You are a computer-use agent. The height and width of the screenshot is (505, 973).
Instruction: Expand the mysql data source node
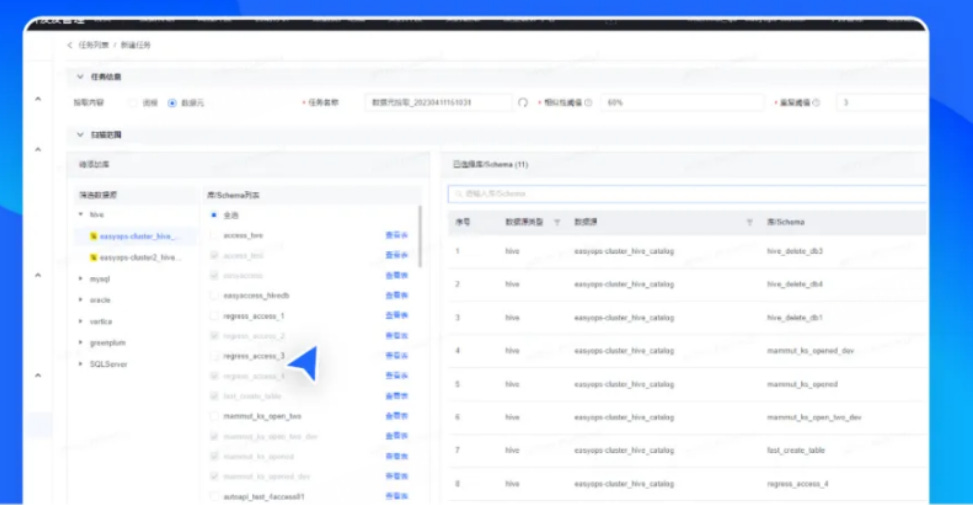[x=81, y=279]
